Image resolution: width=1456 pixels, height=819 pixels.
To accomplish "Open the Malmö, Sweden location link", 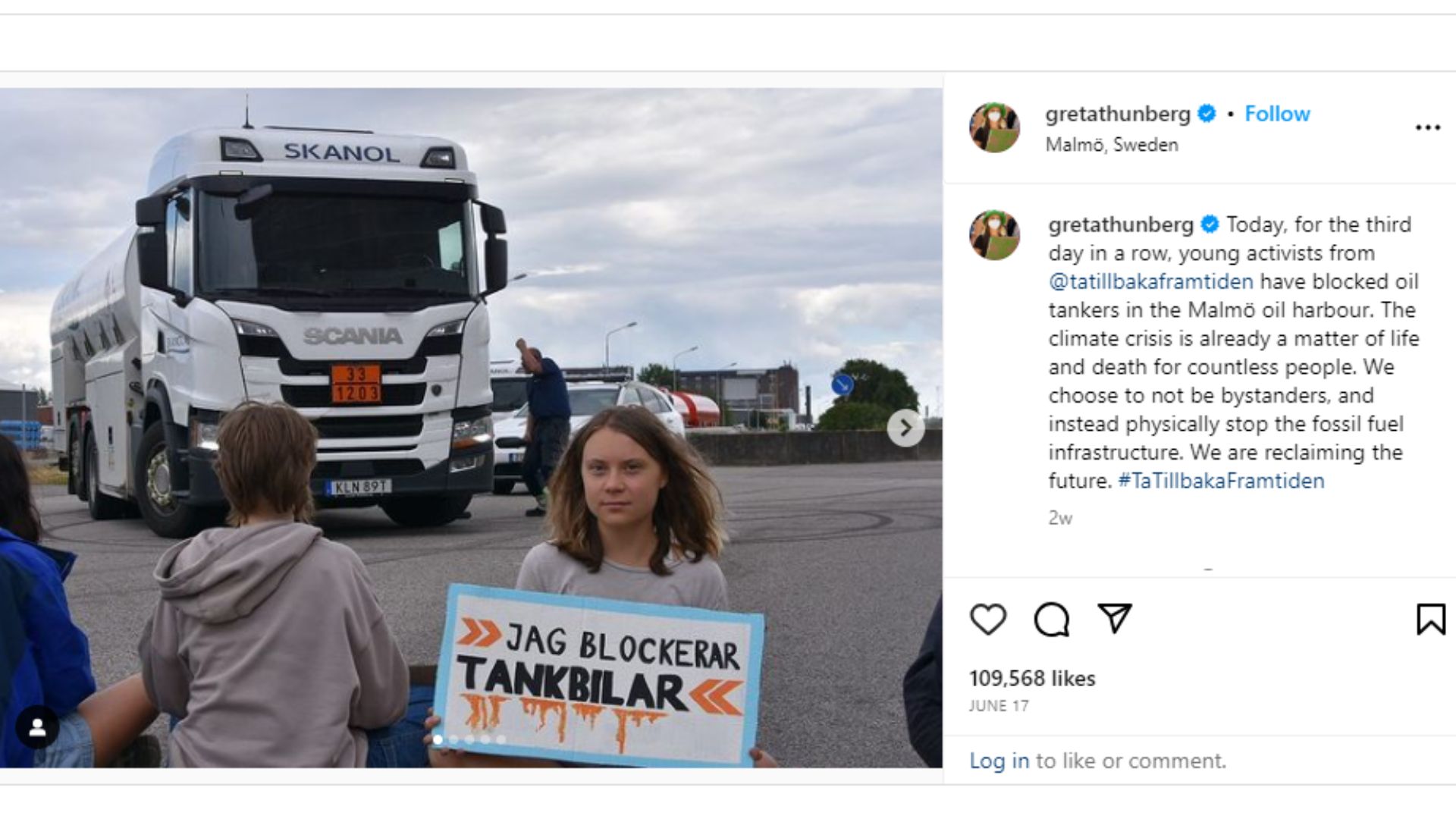I will (1112, 145).
